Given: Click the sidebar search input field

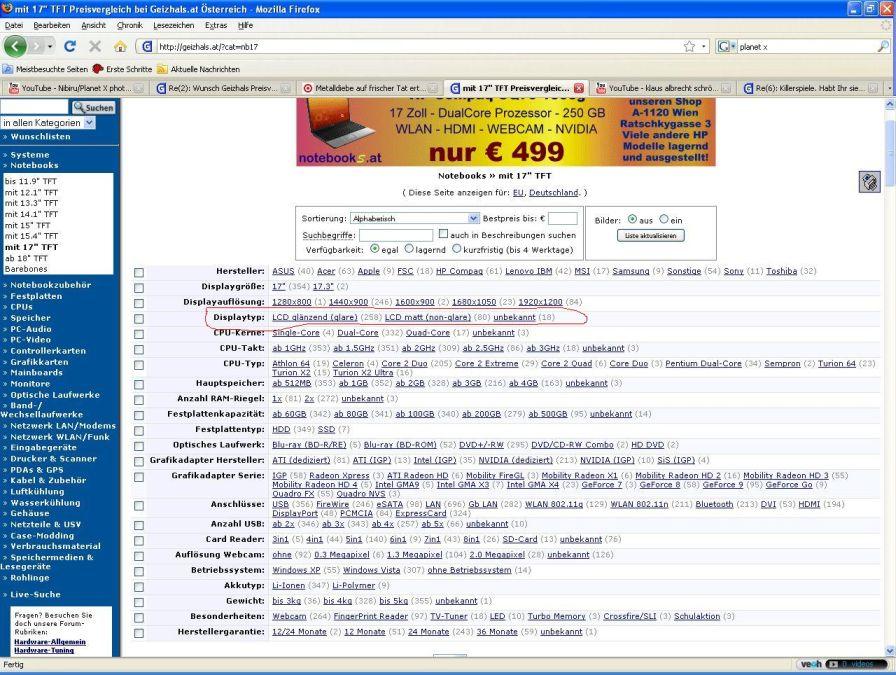Looking at the screenshot, I should point(34,107).
